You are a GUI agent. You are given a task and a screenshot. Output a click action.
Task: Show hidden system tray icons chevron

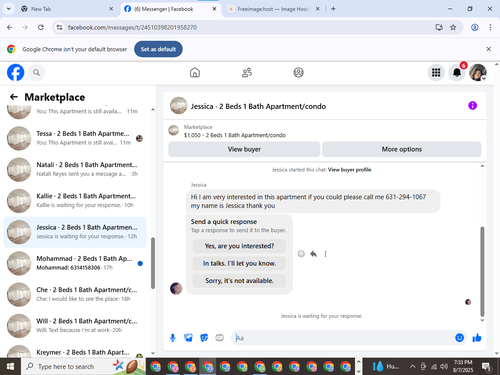(412, 366)
